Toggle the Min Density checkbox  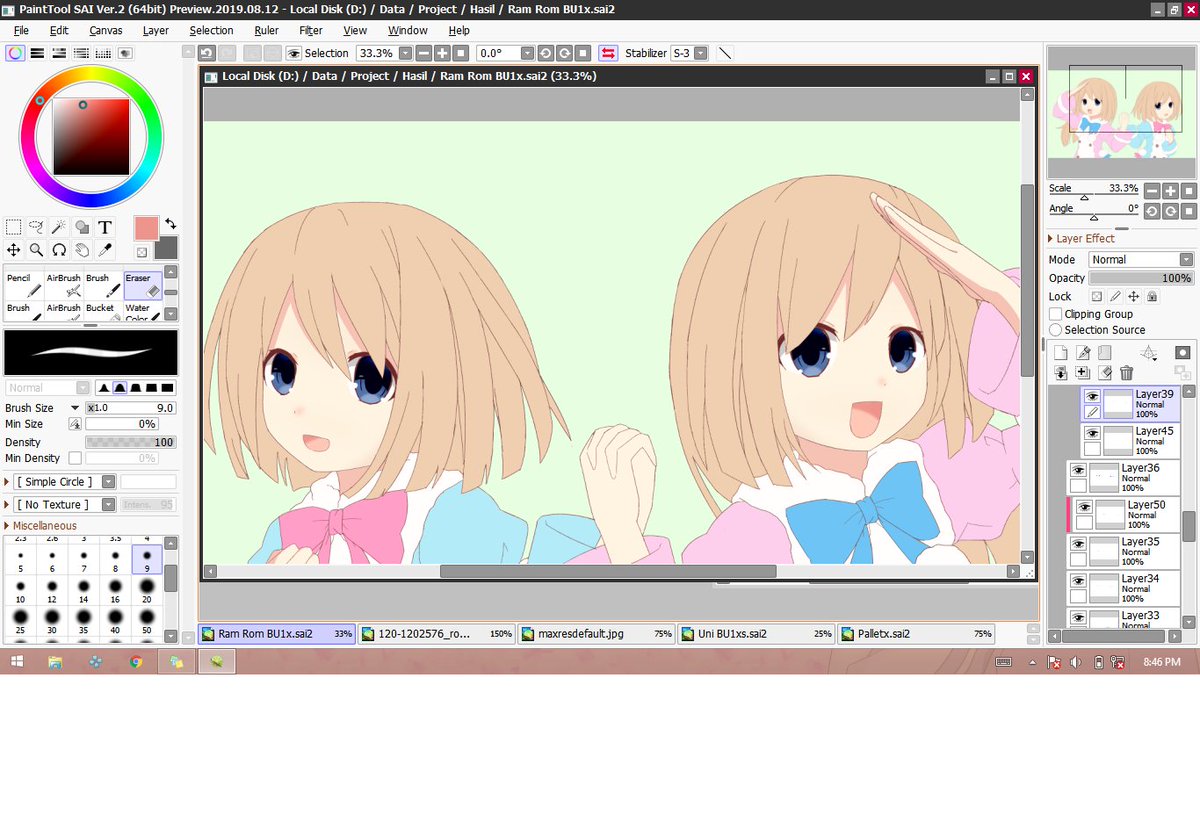point(74,458)
